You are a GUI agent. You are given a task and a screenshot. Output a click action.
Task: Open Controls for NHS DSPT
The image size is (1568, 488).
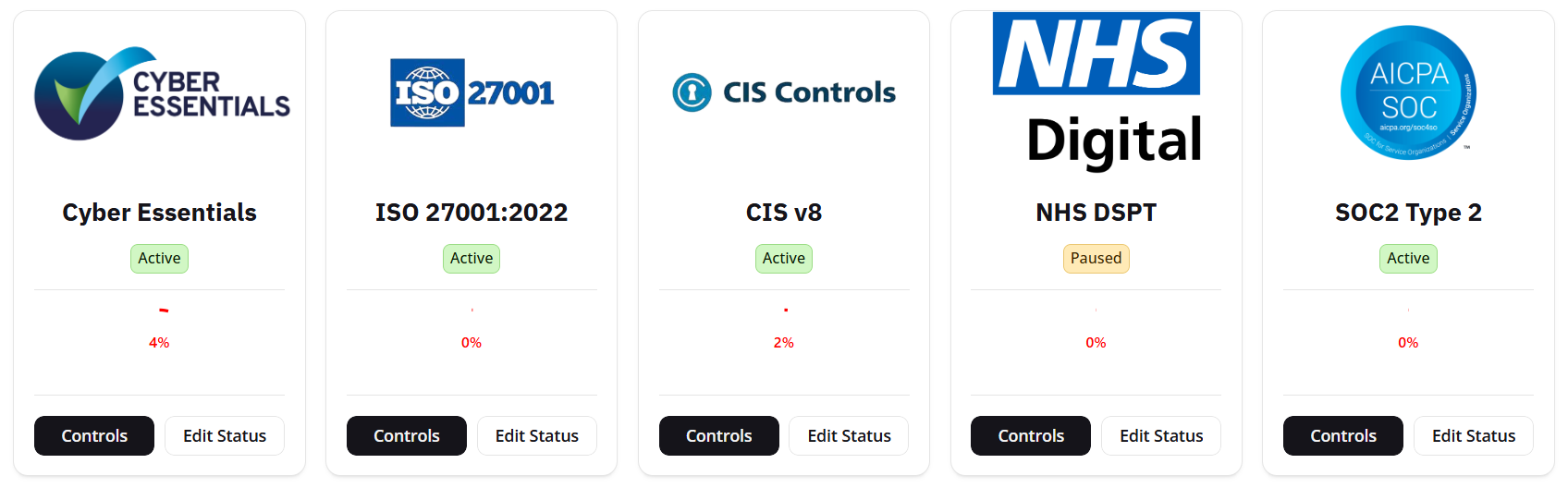(1031, 436)
